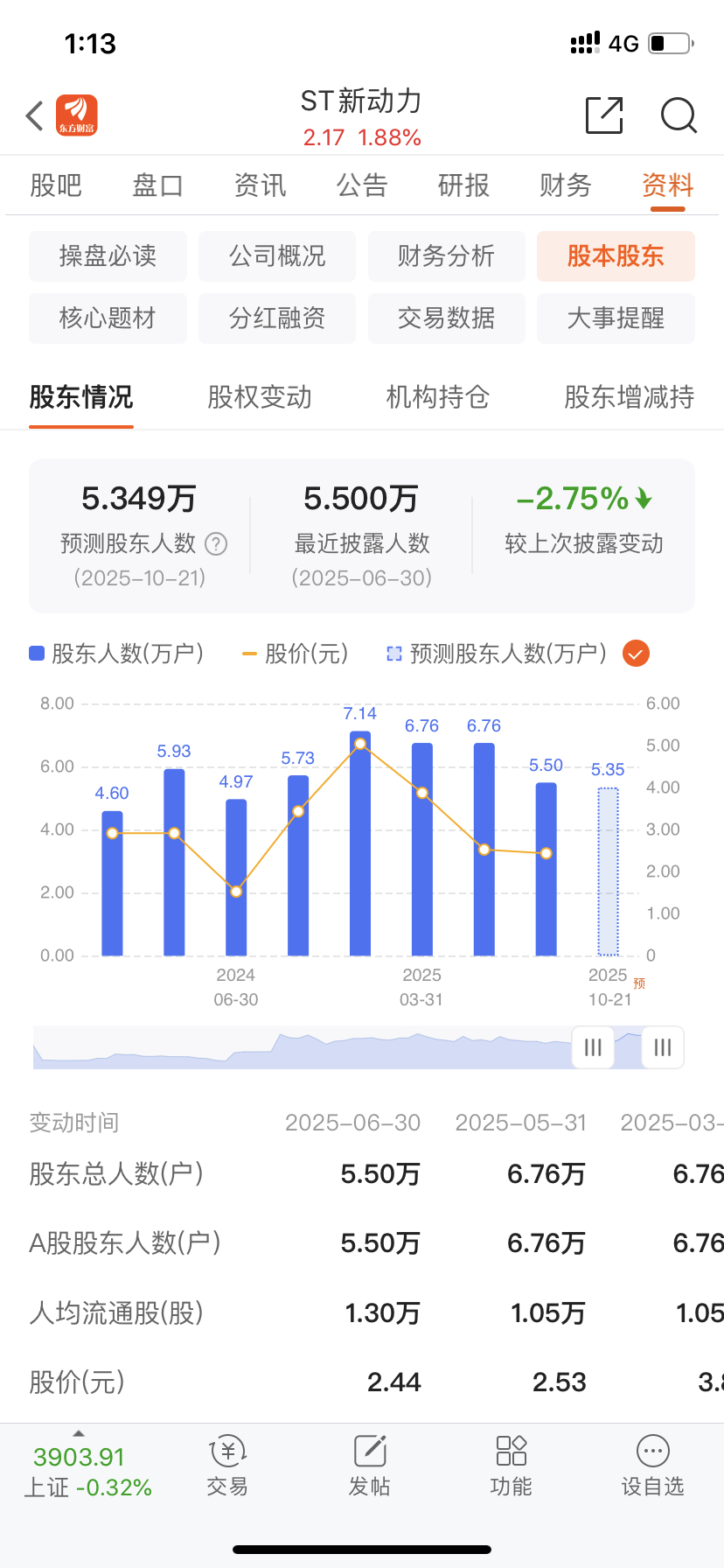The height and width of the screenshot is (1568, 724).
Task: Toggle the orange 预测股东人数 checkmark
Action: click(636, 654)
